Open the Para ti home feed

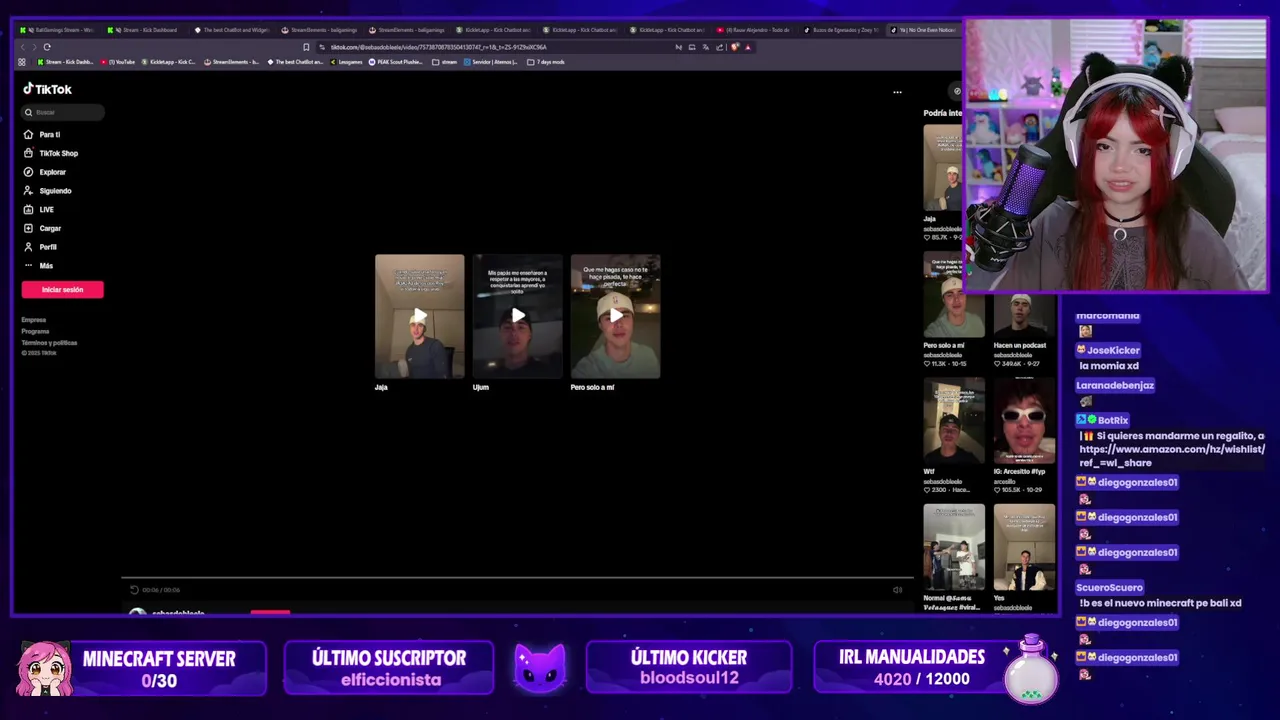click(x=42, y=134)
